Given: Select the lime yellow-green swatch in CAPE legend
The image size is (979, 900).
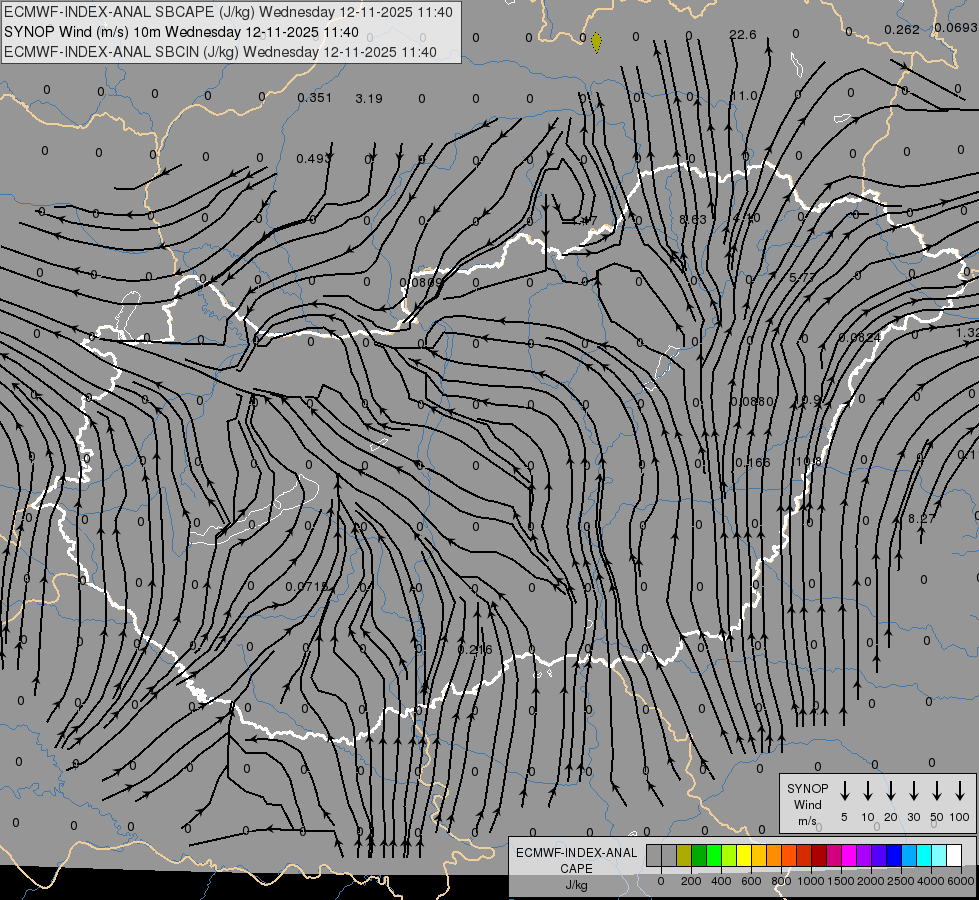Looking at the screenshot, I should click(x=729, y=855).
